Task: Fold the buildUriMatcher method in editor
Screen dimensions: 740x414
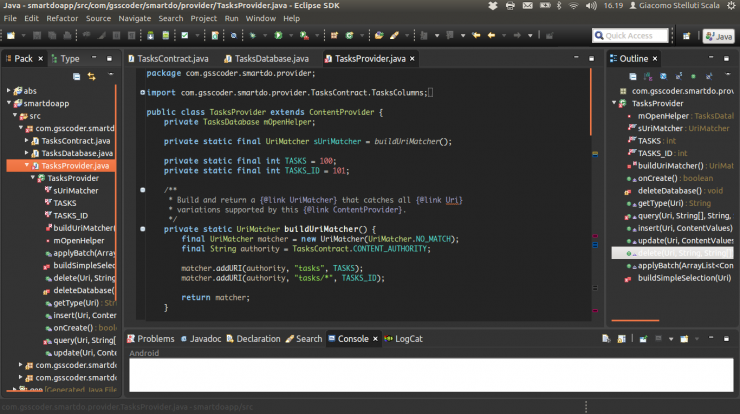Action: pos(143,229)
